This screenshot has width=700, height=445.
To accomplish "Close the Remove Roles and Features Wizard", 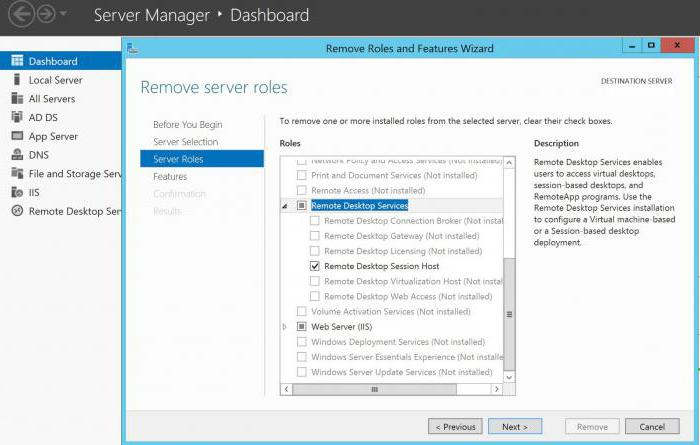I will [x=677, y=46].
